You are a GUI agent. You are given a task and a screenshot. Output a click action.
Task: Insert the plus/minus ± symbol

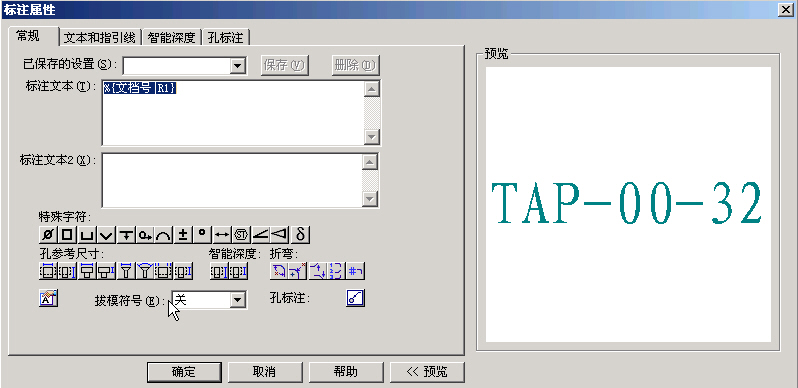click(x=183, y=235)
